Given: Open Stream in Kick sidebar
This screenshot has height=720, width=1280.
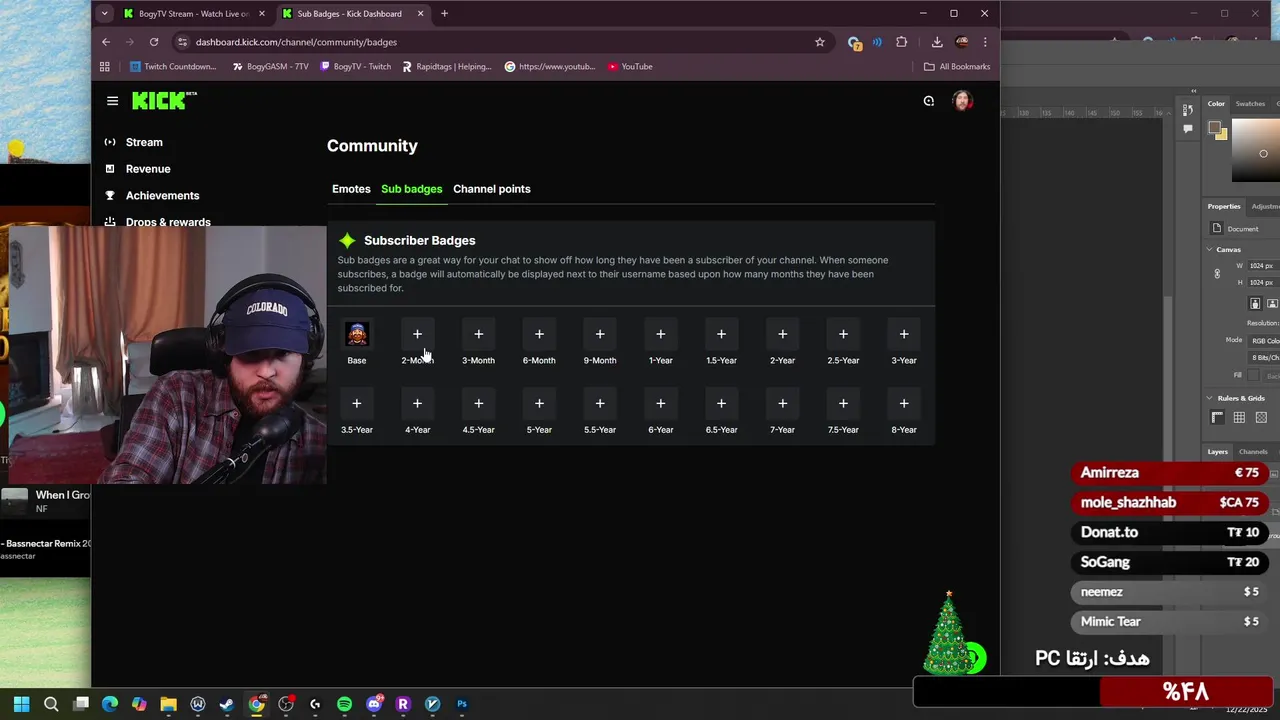Looking at the screenshot, I should tap(144, 142).
